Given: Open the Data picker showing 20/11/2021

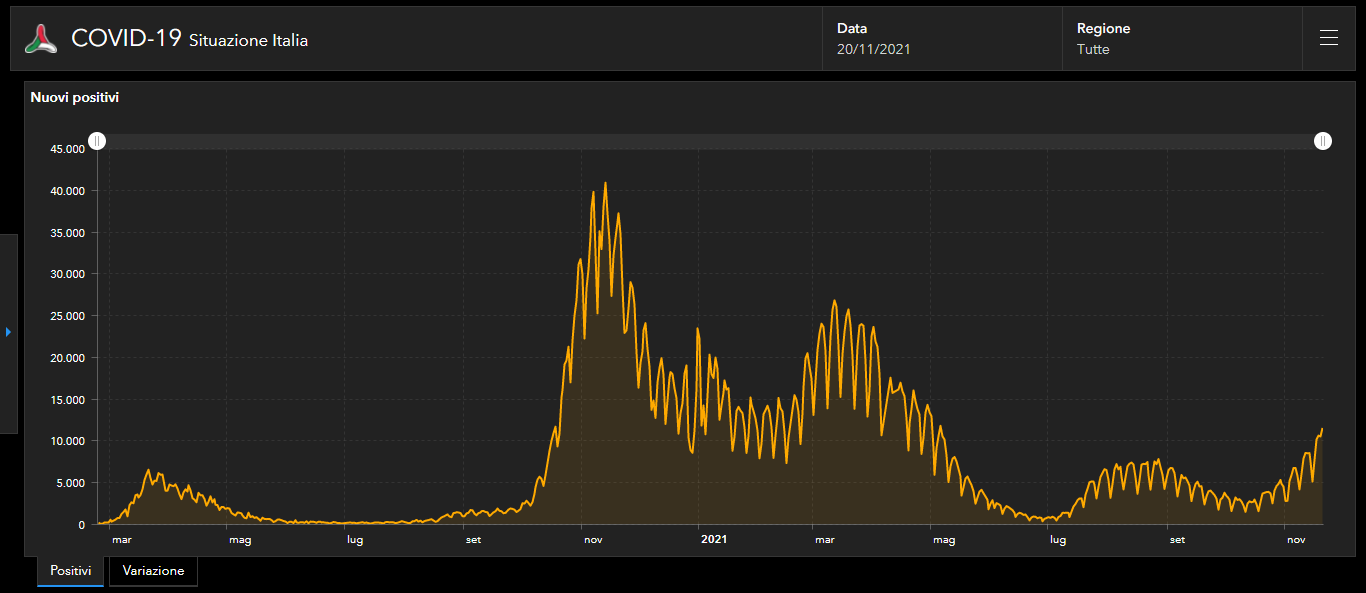Looking at the screenshot, I should tap(873, 49).
